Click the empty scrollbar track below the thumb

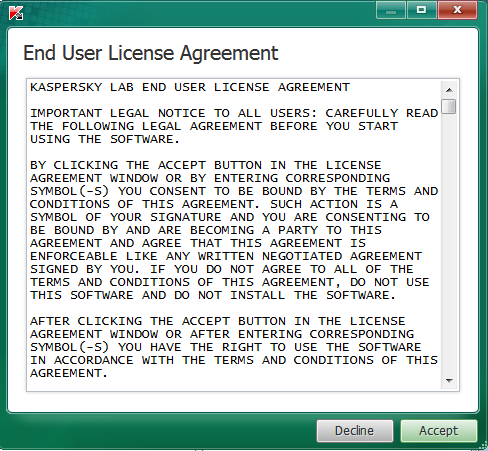pos(449,243)
